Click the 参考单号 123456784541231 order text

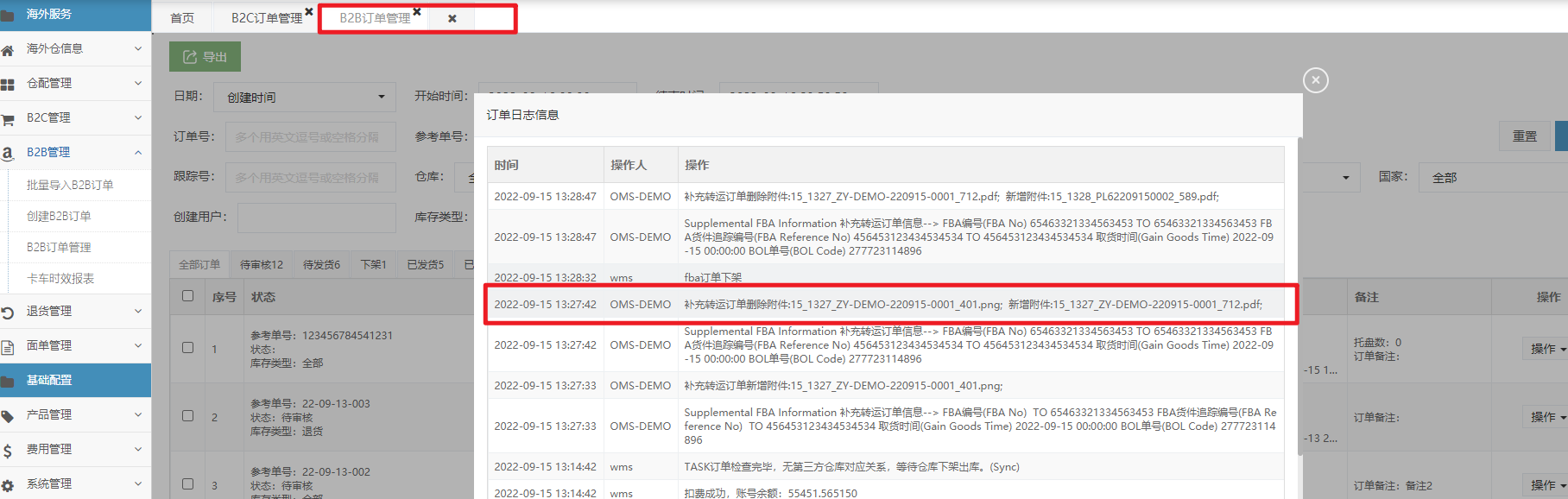click(x=321, y=335)
